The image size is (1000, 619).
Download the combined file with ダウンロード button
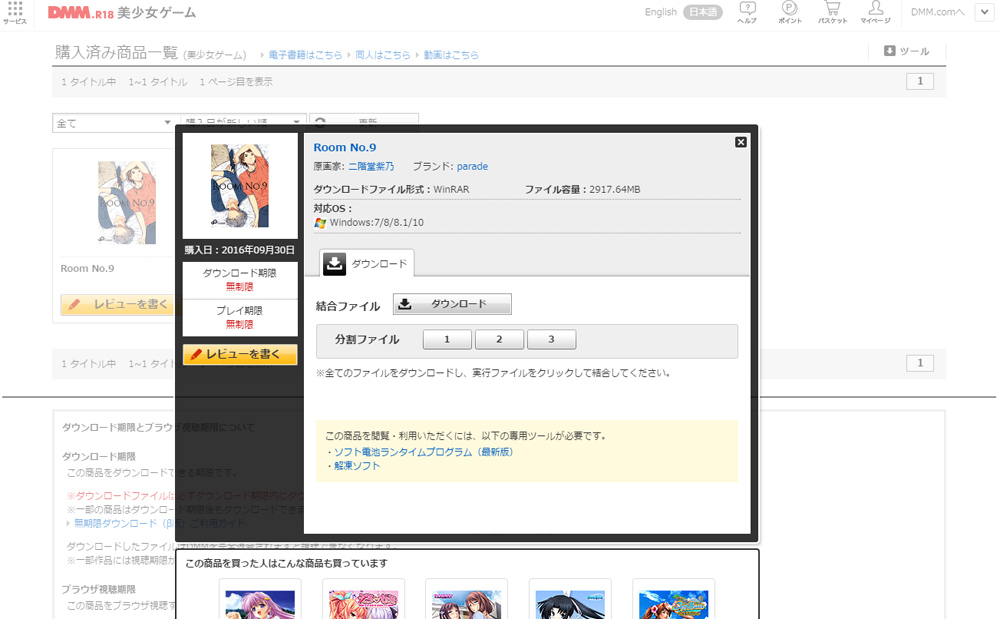tap(452, 304)
